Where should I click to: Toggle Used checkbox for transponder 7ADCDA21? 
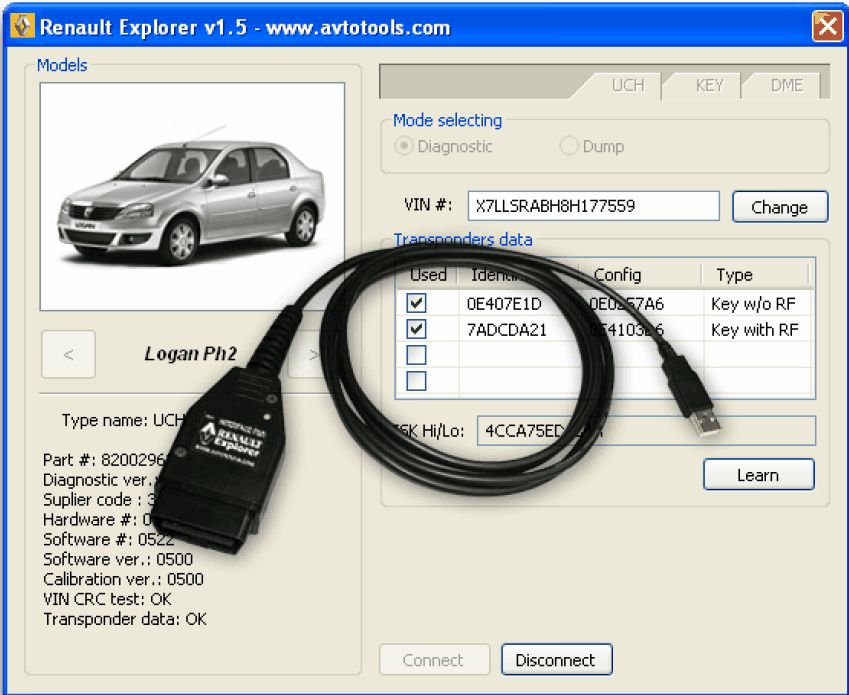point(416,329)
